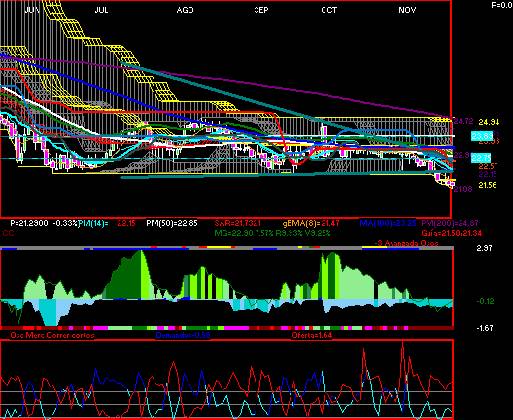Image resolution: width=513 pixels, height=420 pixels.
Task: Click the NOV month label on the time axis
Action: click(x=407, y=10)
